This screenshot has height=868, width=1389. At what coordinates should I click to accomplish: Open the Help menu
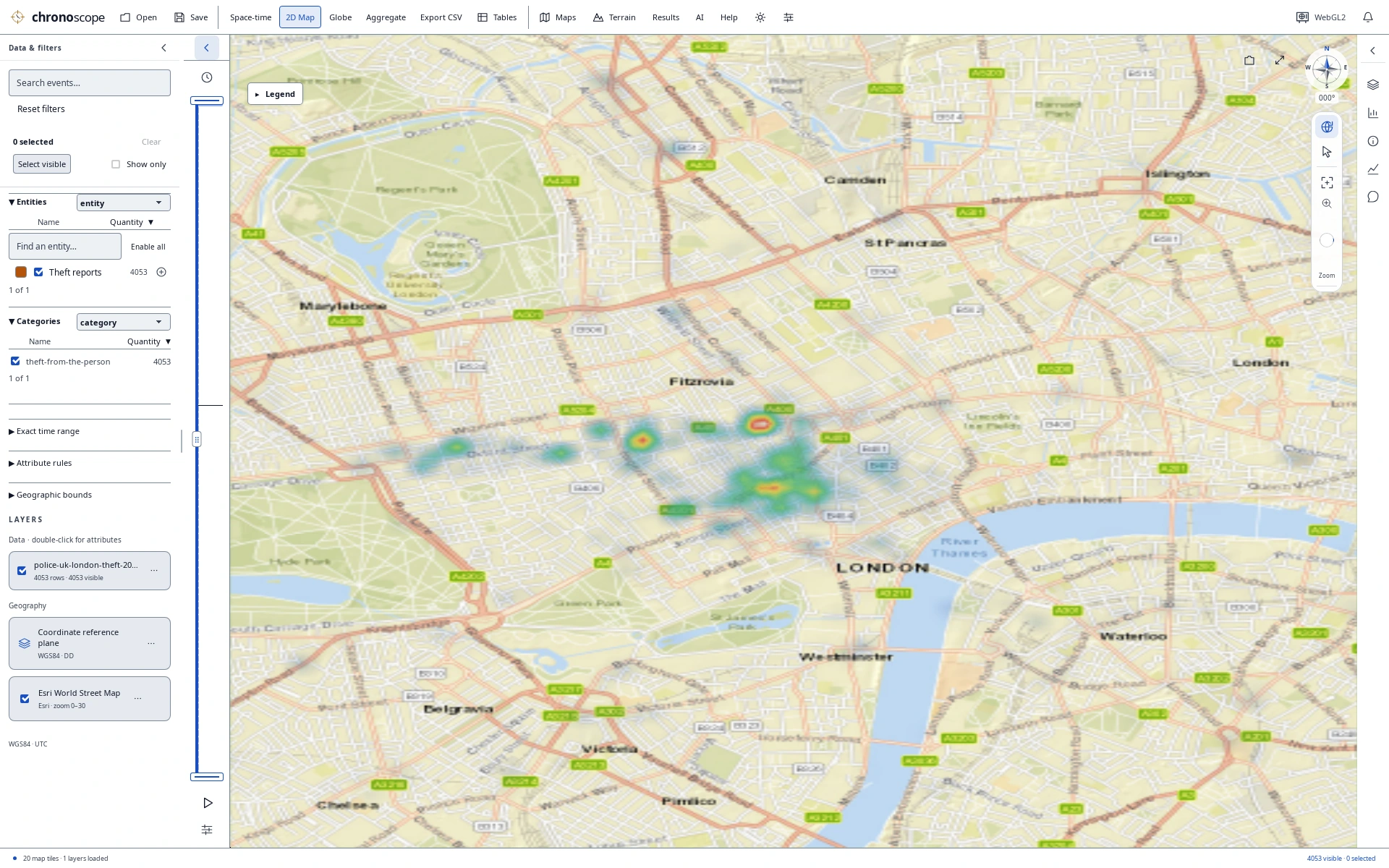point(729,17)
